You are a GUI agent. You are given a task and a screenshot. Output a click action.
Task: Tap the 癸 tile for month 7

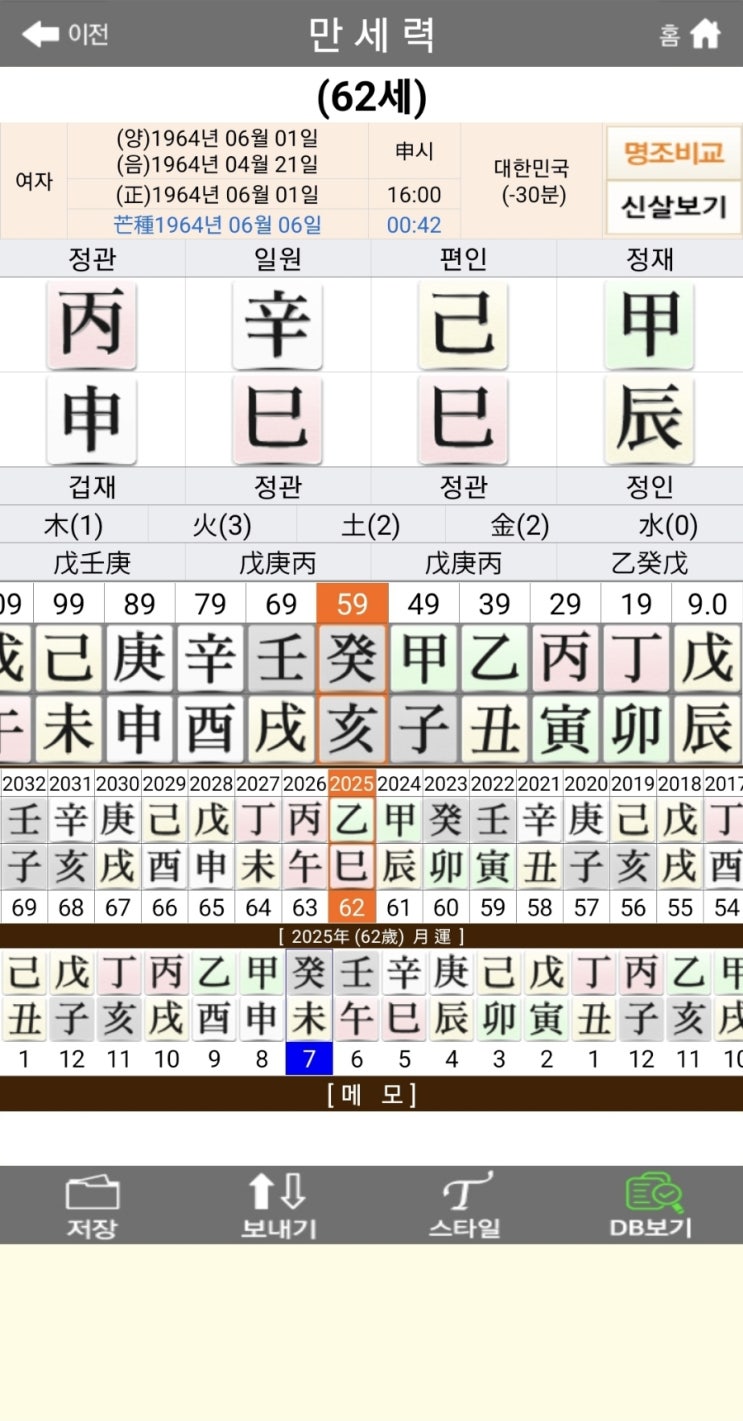[x=308, y=972]
